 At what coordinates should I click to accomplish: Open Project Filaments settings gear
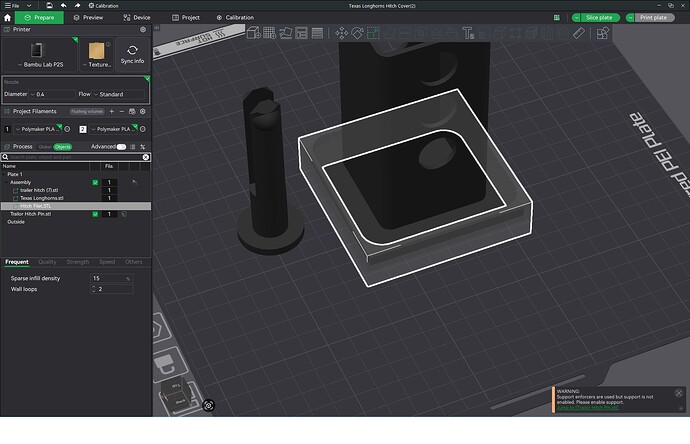143,112
